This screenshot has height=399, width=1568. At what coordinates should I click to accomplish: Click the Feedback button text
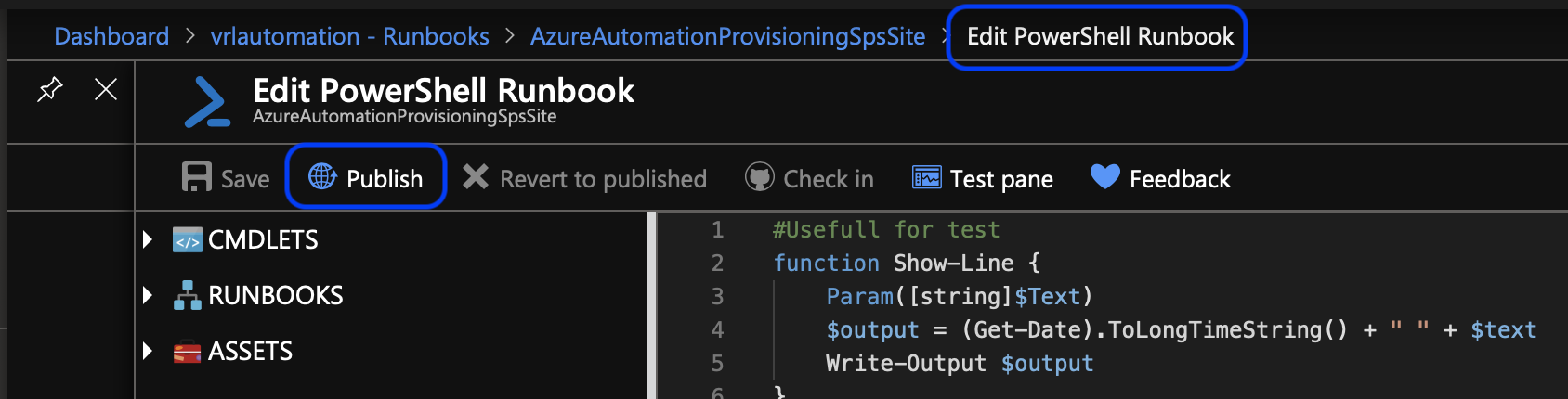pyautogui.click(x=1180, y=178)
